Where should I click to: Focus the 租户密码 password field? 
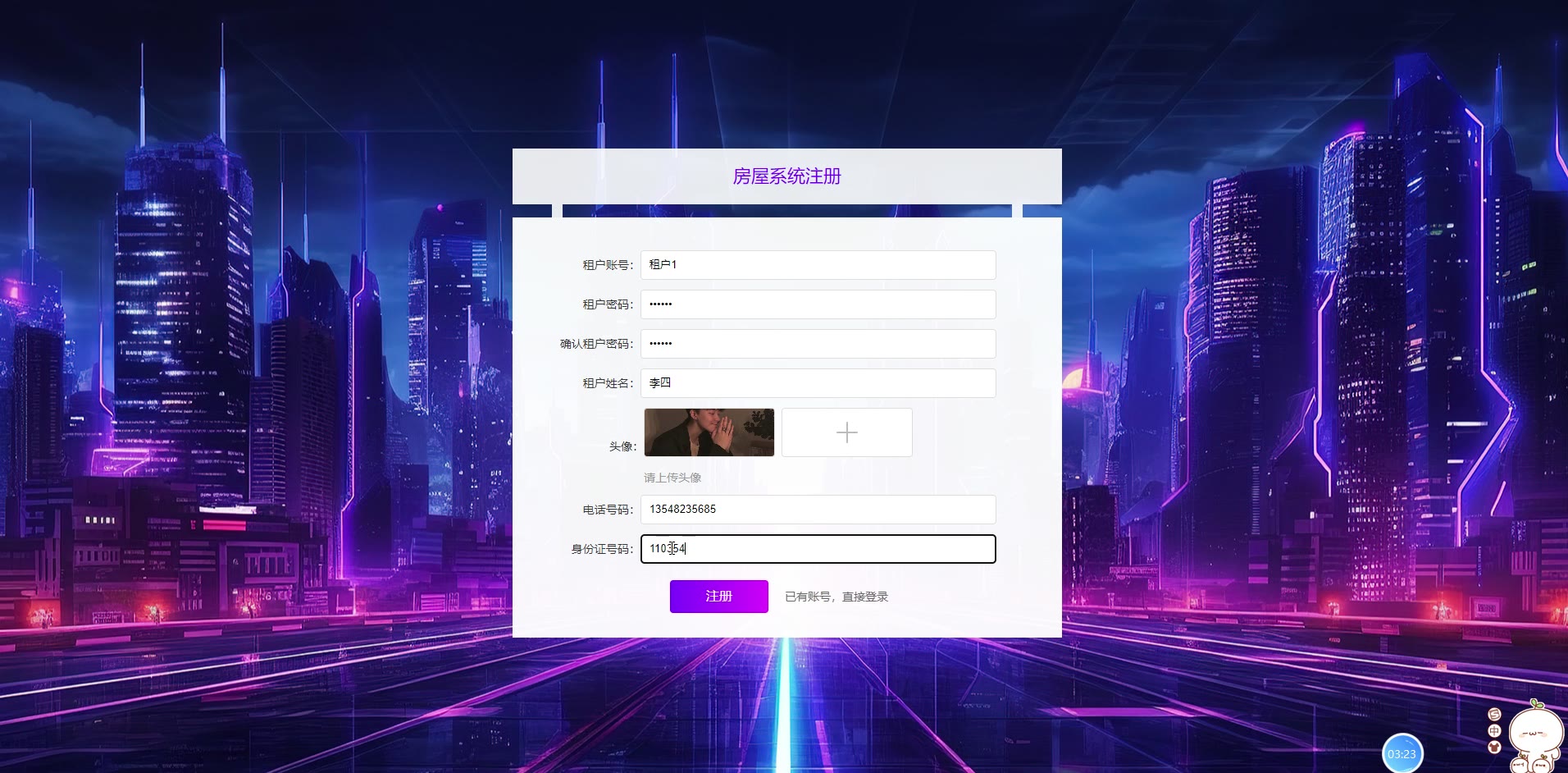click(818, 304)
